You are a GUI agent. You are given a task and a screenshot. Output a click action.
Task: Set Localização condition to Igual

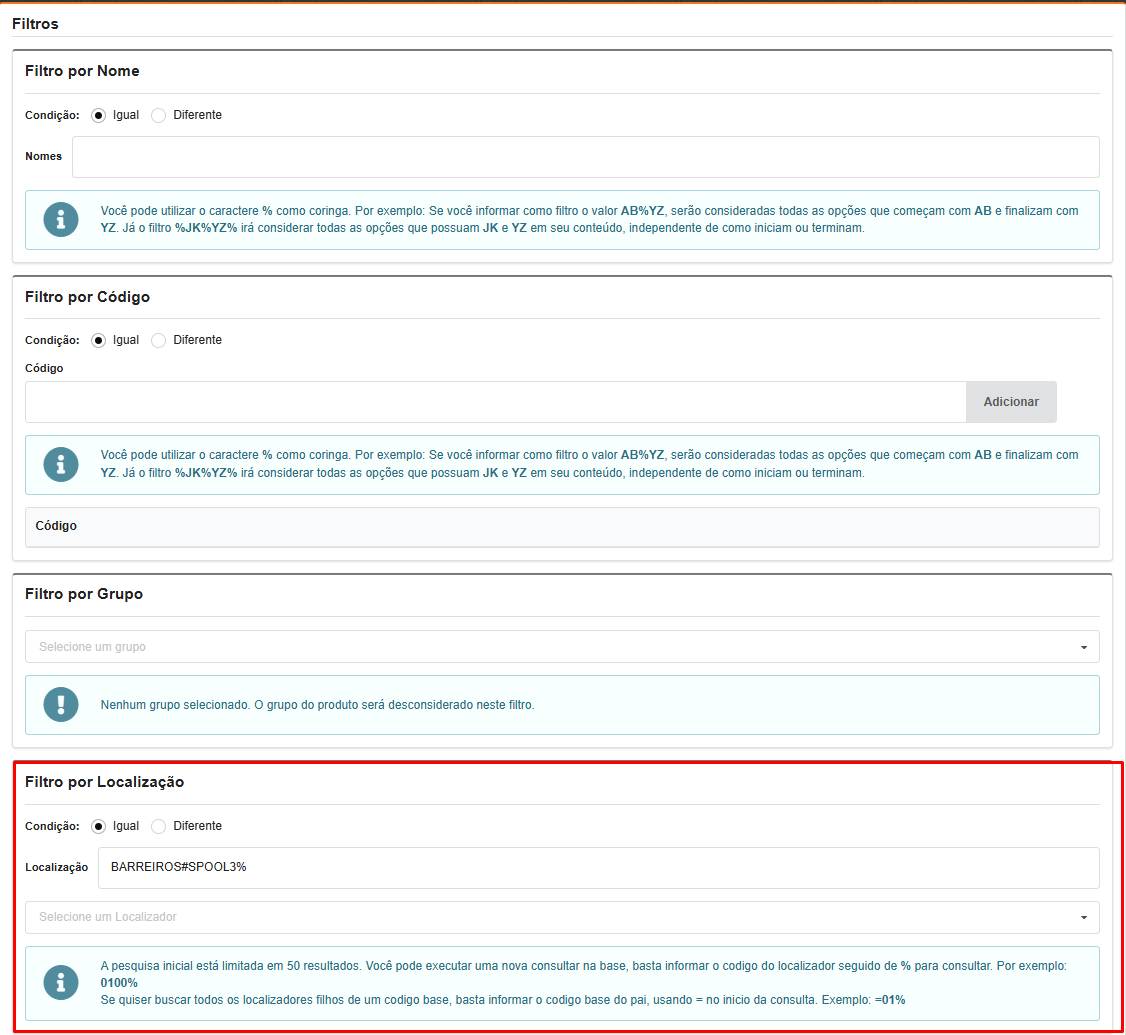tap(98, 826)
